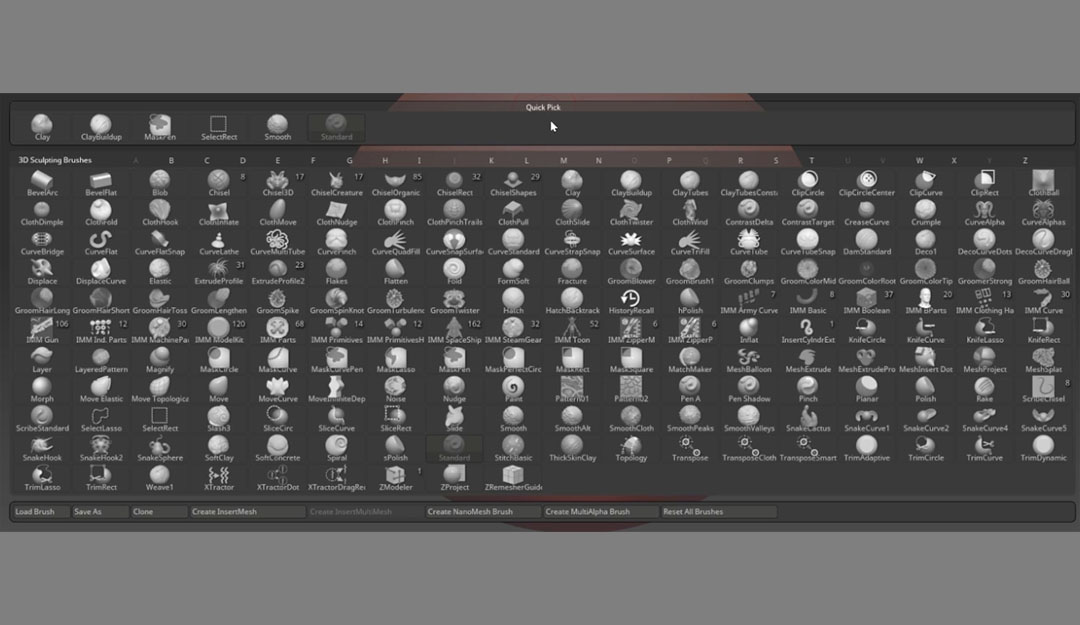This screenshot has height=625, width=1080.
Task: Select the SnakeHook brush
Action: pyautogui.click(x=42, y=449)
